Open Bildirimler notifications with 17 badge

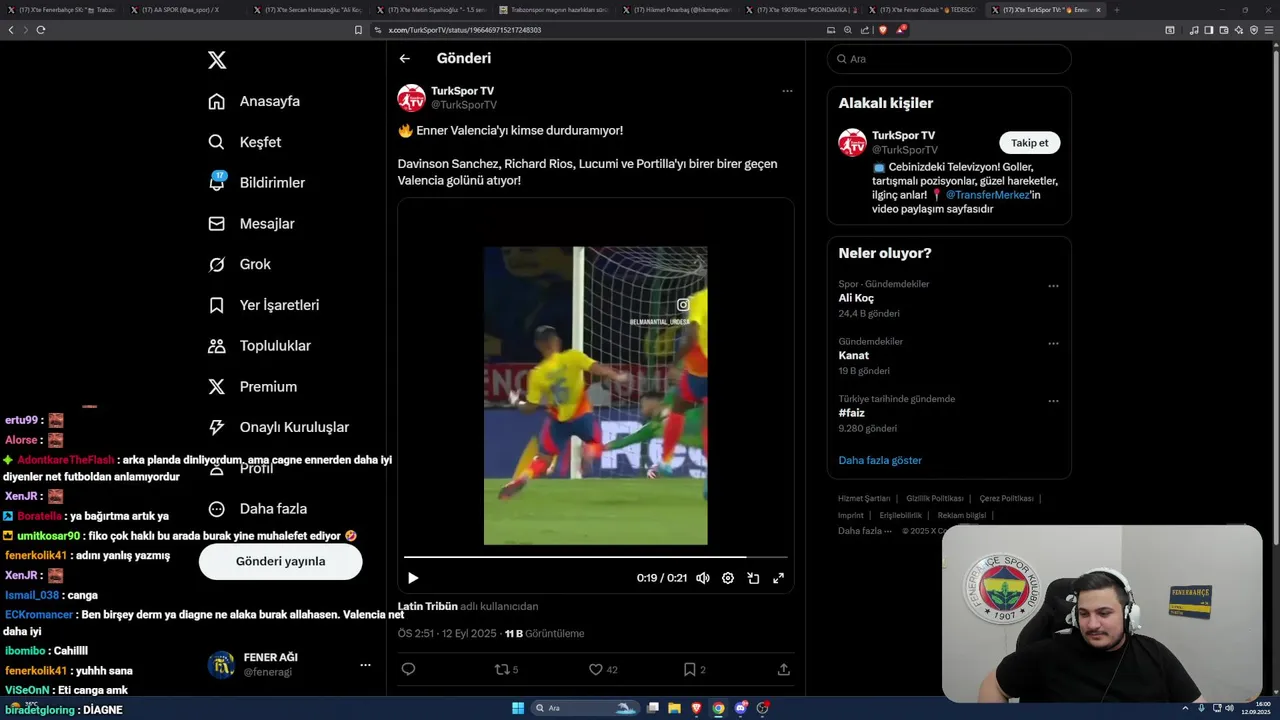coord(256,183)
